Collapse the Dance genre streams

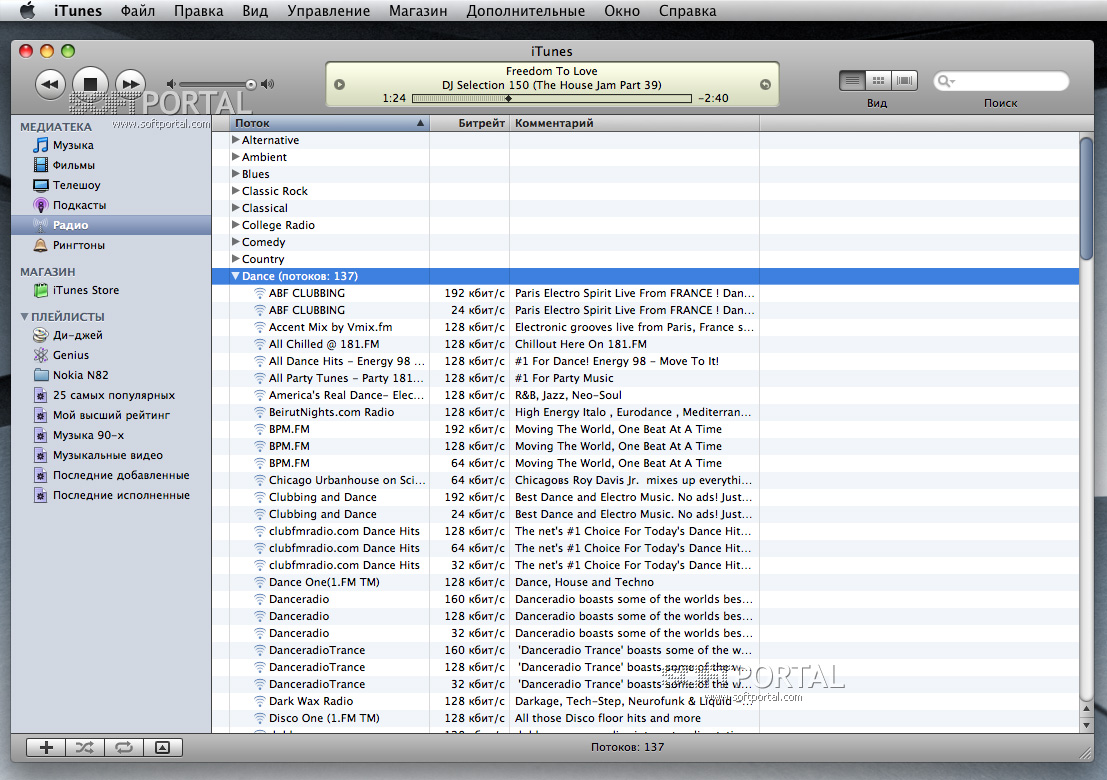tap(236, 276)
